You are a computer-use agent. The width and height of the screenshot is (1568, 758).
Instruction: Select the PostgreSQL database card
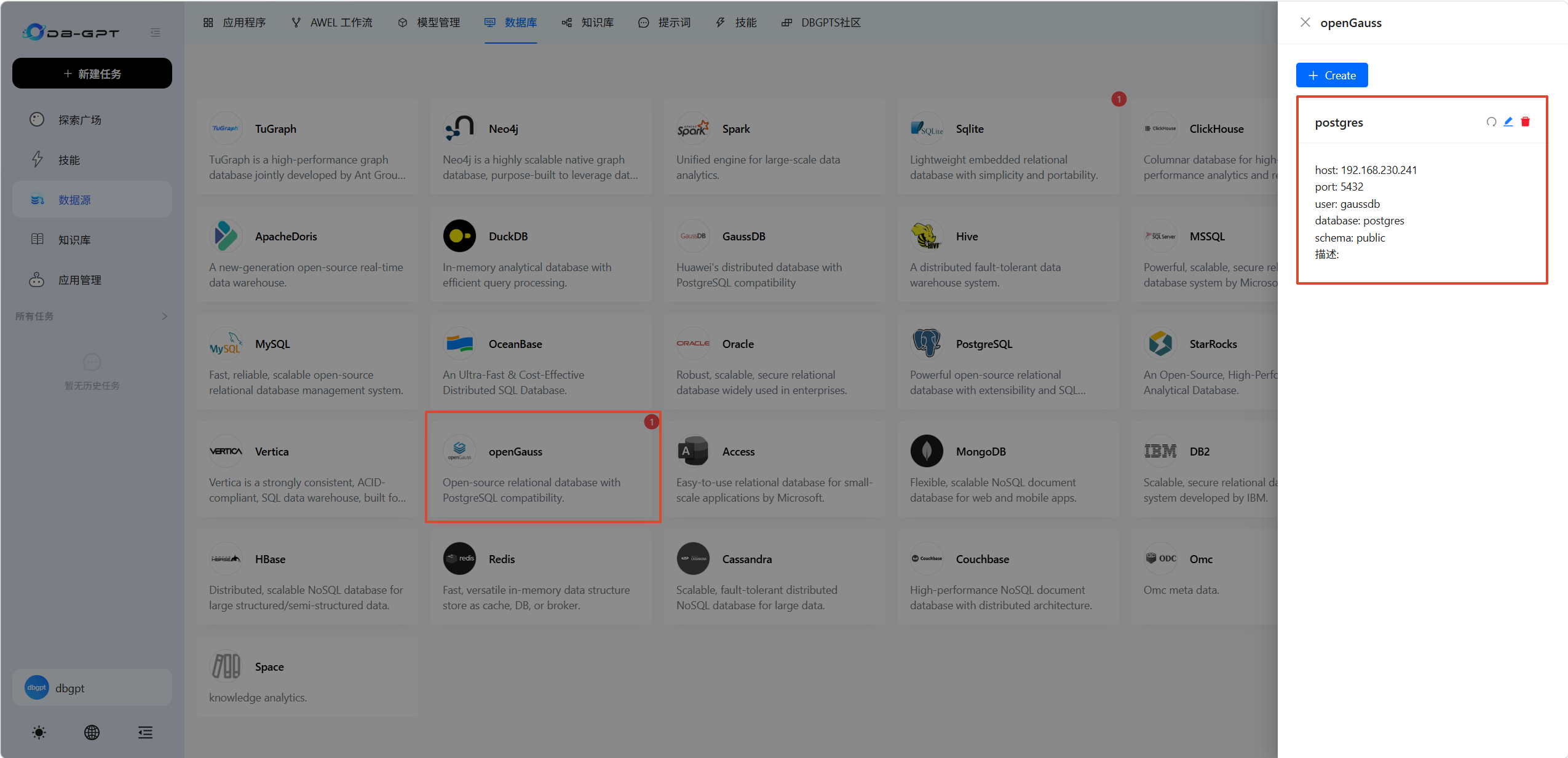(1008, 361)
